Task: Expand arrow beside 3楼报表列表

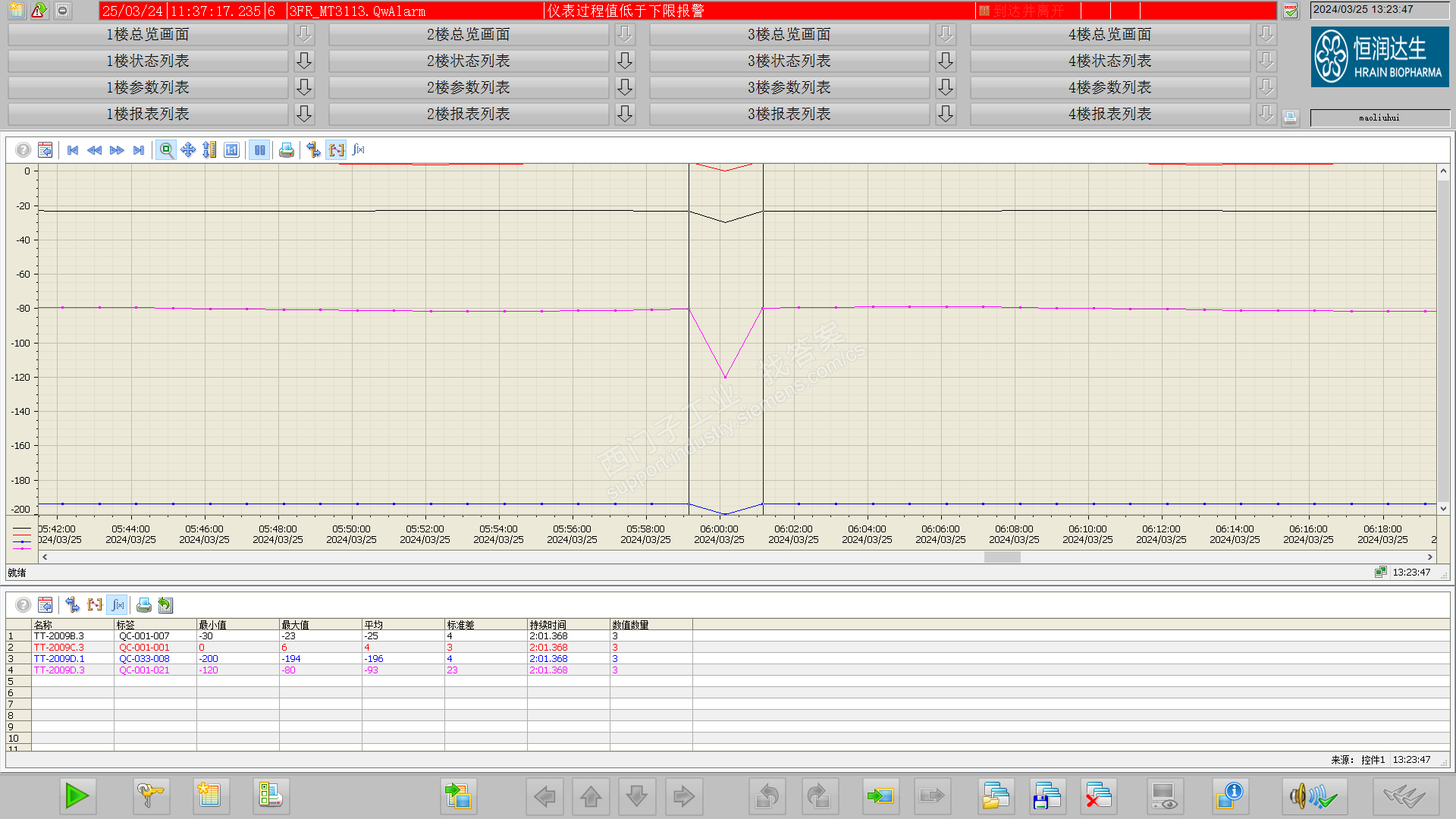Action: (946, 114)
